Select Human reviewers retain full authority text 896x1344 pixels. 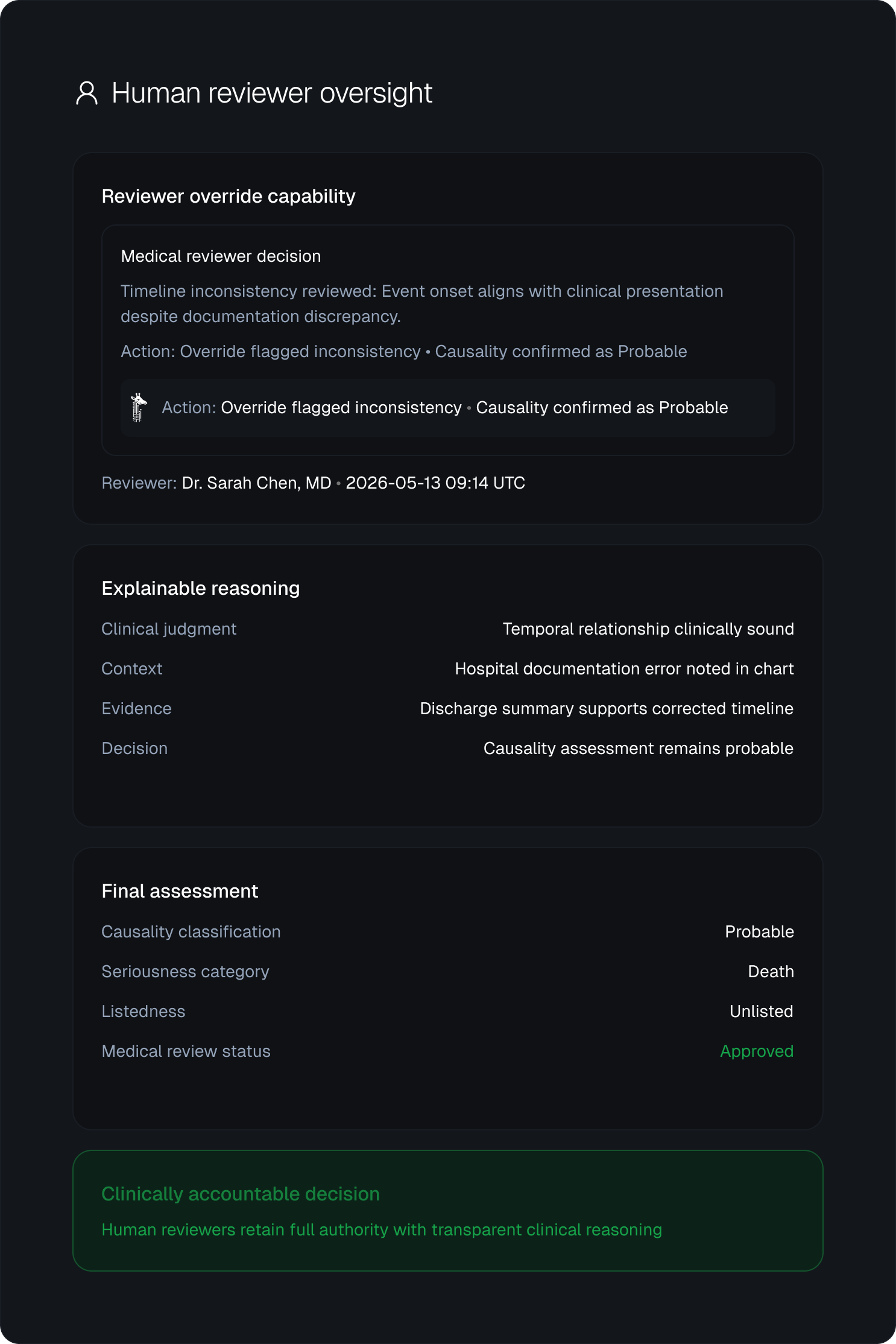pyautogui.click(x=382, y=1230)
